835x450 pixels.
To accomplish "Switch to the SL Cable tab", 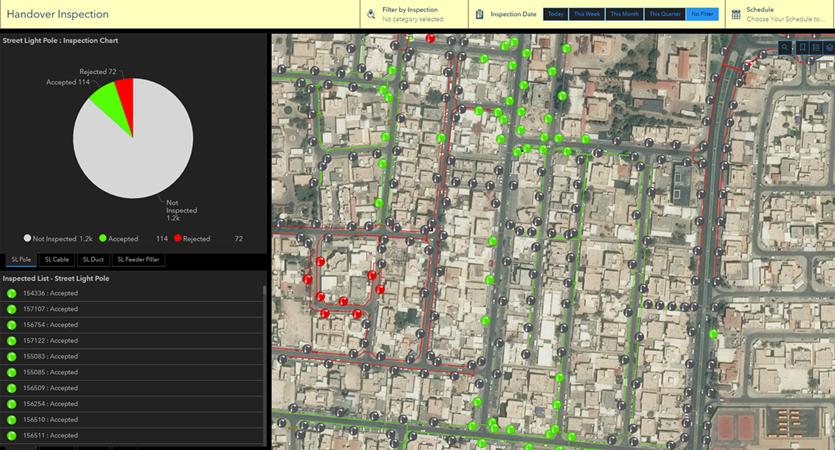I will point(57,260).
